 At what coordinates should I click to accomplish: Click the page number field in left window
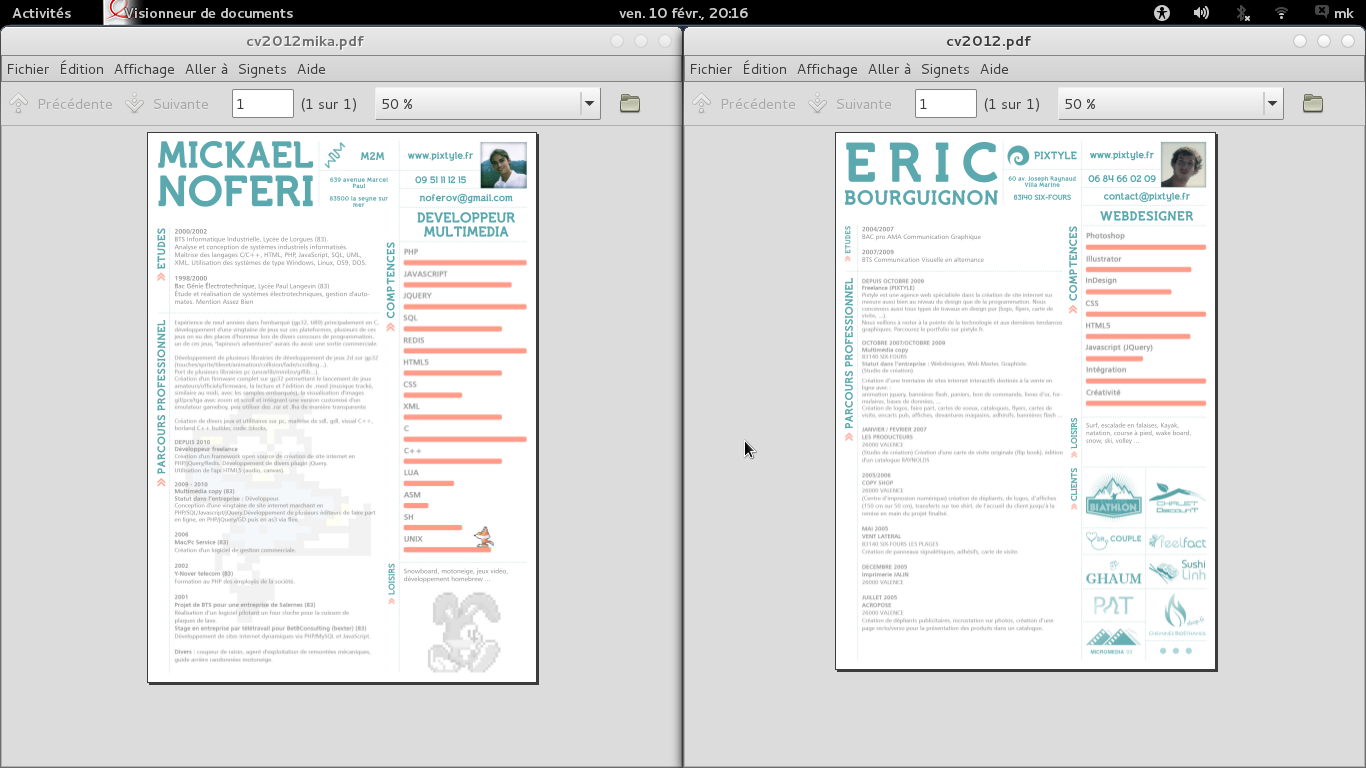point(262,104)
